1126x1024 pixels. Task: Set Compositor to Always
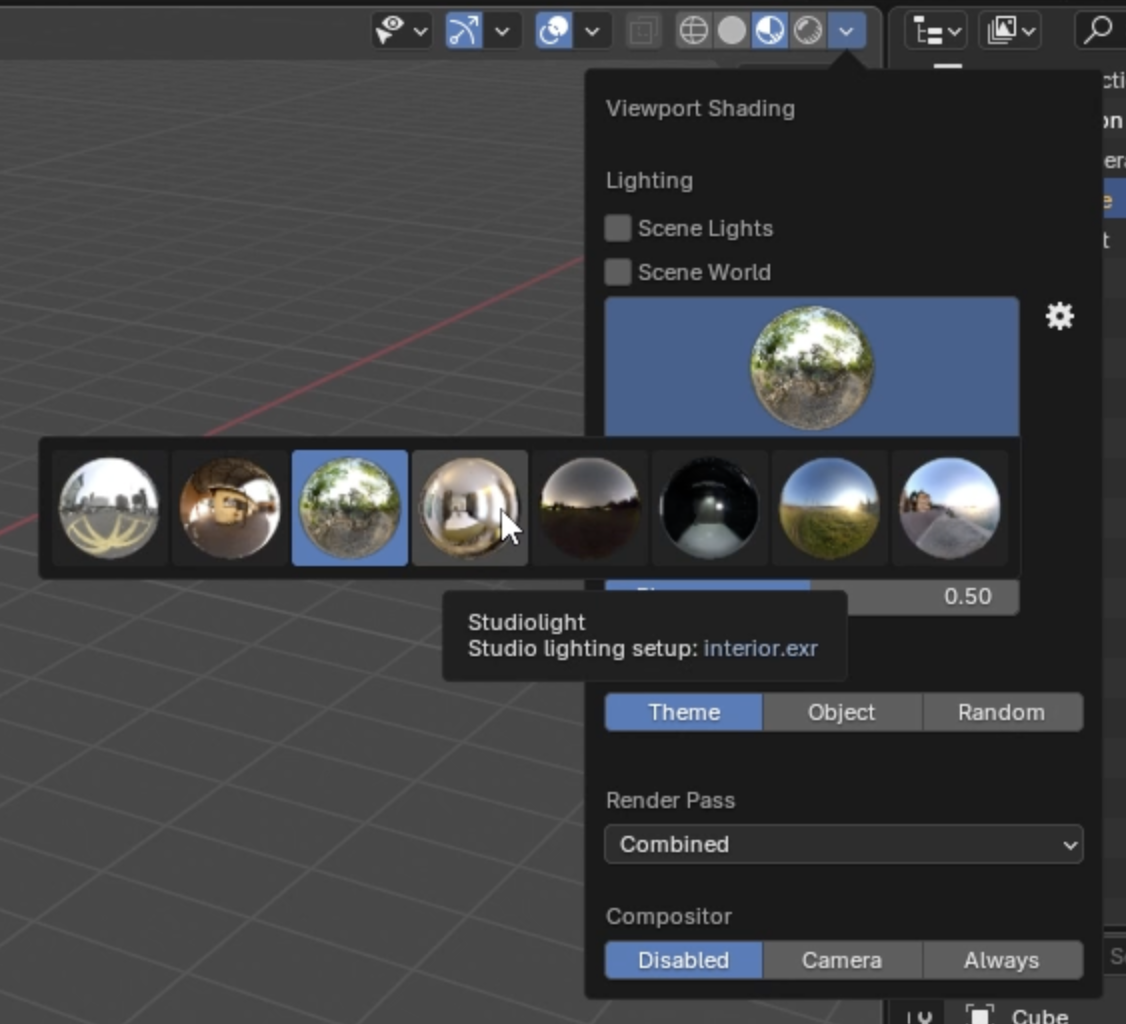[x=1002, y=960]
